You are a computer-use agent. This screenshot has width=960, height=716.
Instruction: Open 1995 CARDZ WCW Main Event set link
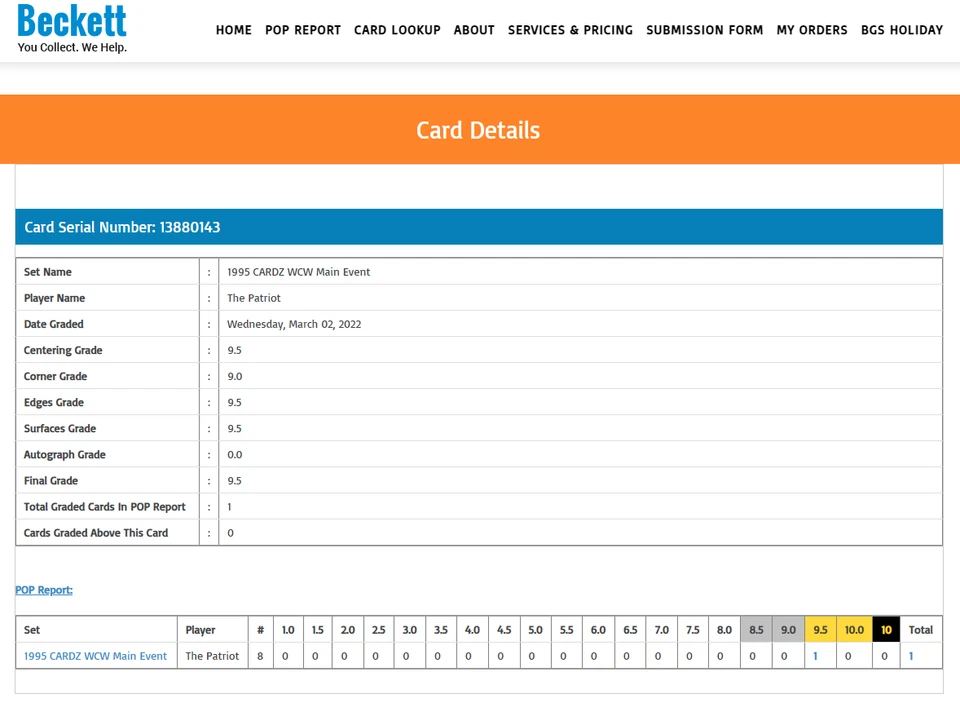click(96, 656)
